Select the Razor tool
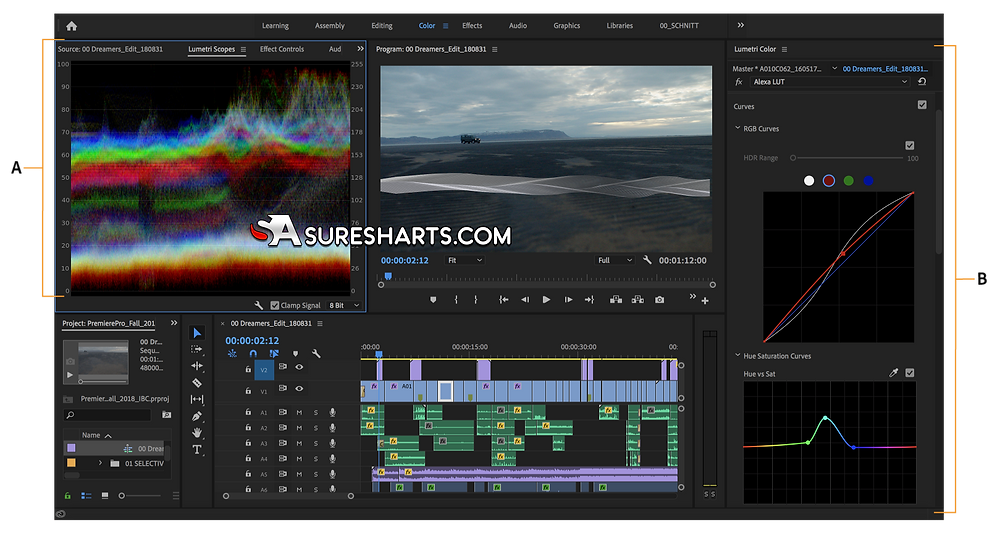Viewport: 1000px width, 533px height. click(x=197, y=383)
